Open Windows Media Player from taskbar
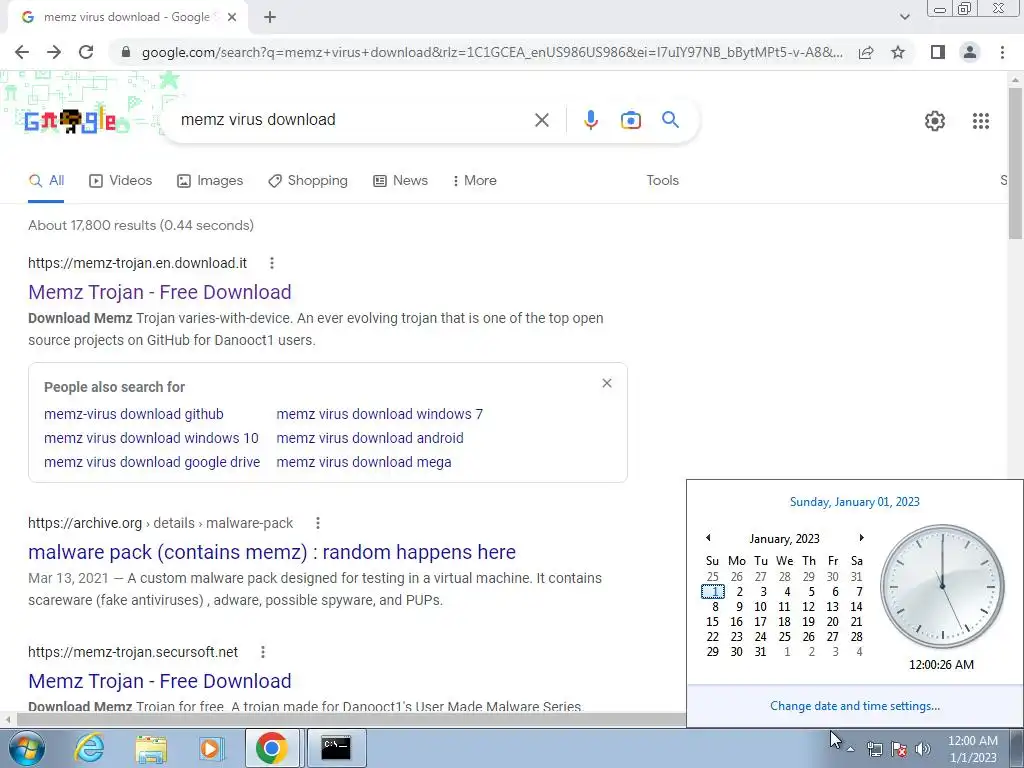 pyautogui.click(x=211, y=748)
